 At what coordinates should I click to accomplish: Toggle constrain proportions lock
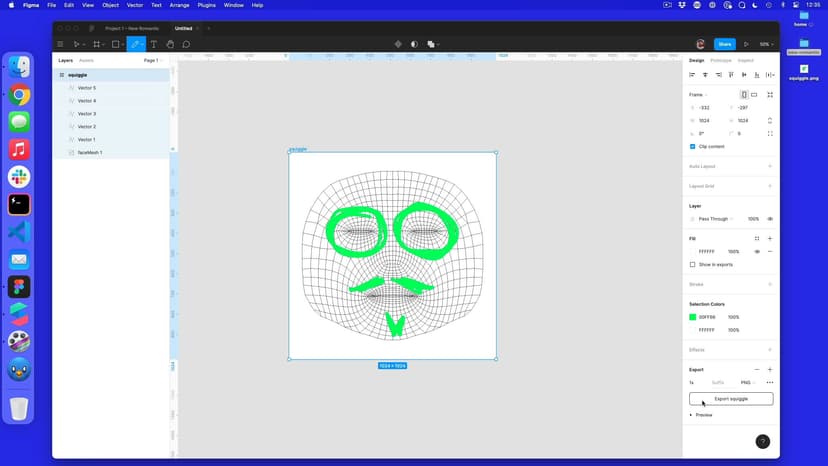click(x=770, y=120)
